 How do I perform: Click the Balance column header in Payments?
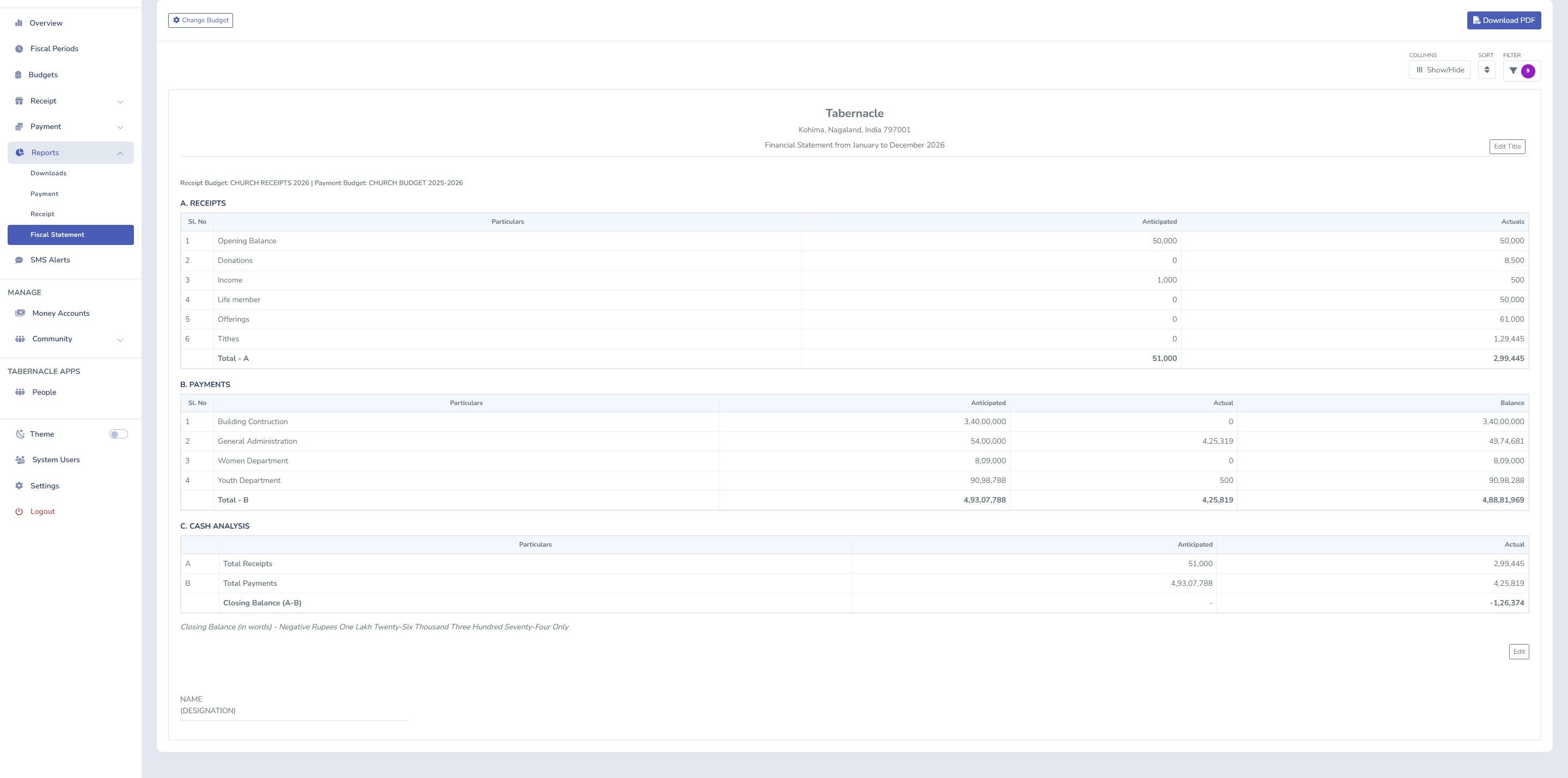pyautogui.click(x=1512, y=403)
